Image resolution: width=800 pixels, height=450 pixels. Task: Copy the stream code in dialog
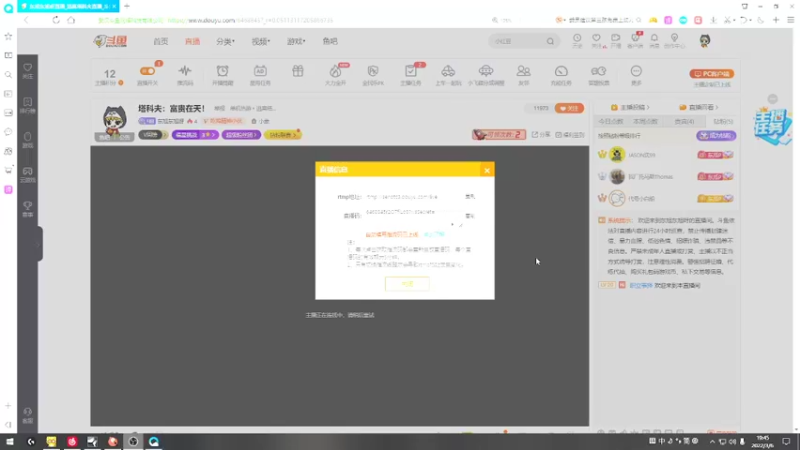click(470, 216)
